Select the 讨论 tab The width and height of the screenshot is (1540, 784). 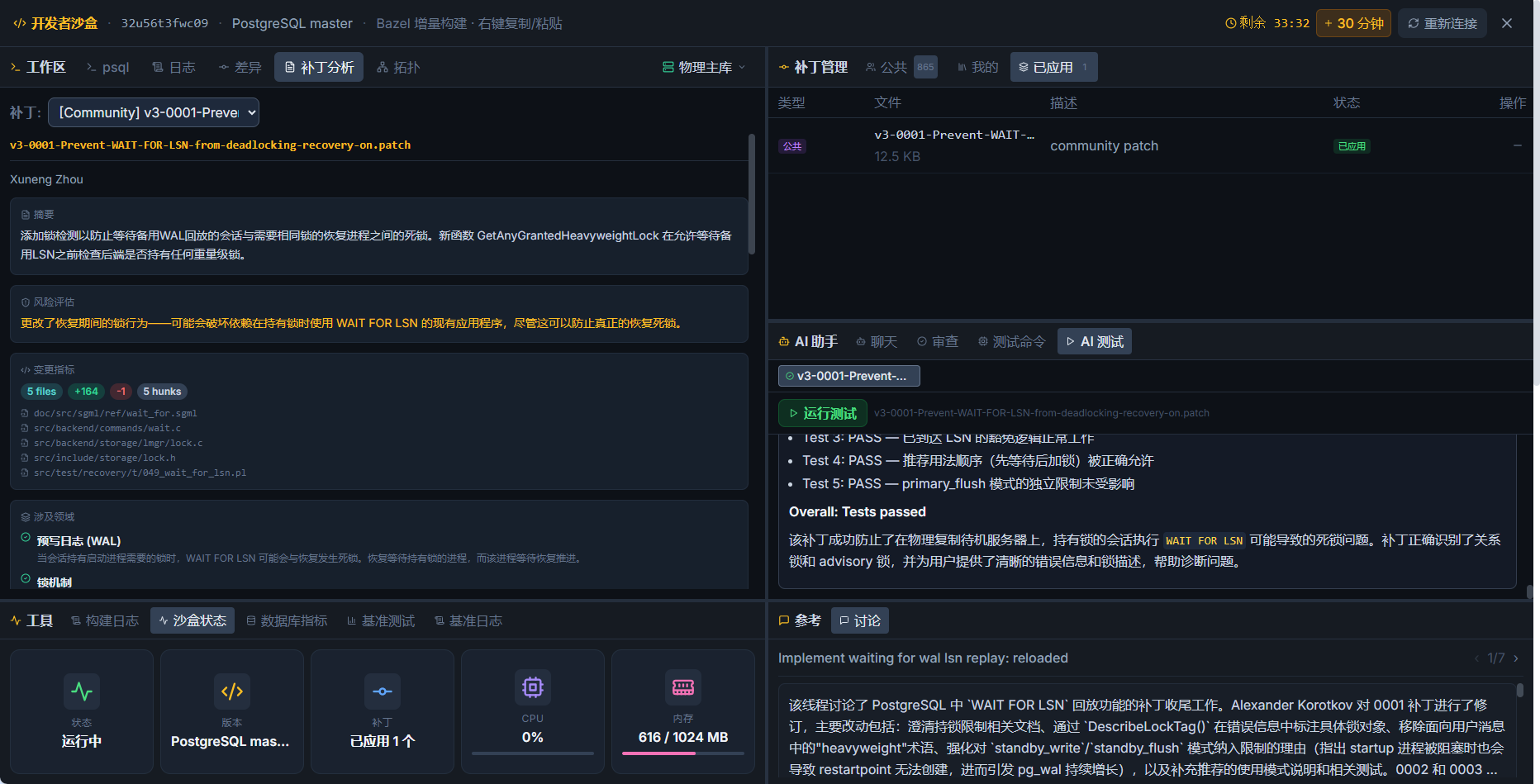tap(859, 620)
